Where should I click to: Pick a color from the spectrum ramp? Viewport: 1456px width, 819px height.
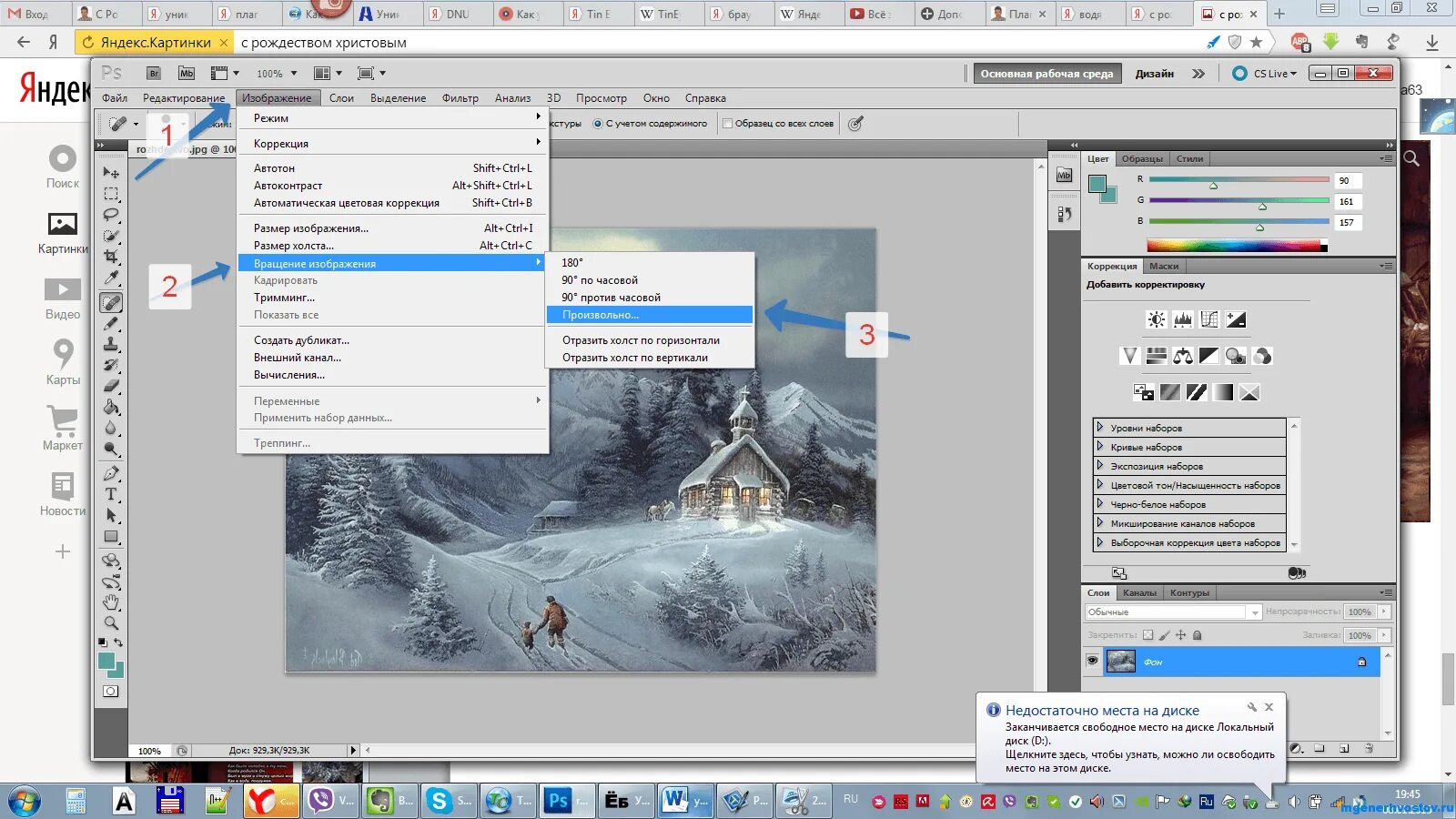tap(1237, 246)
